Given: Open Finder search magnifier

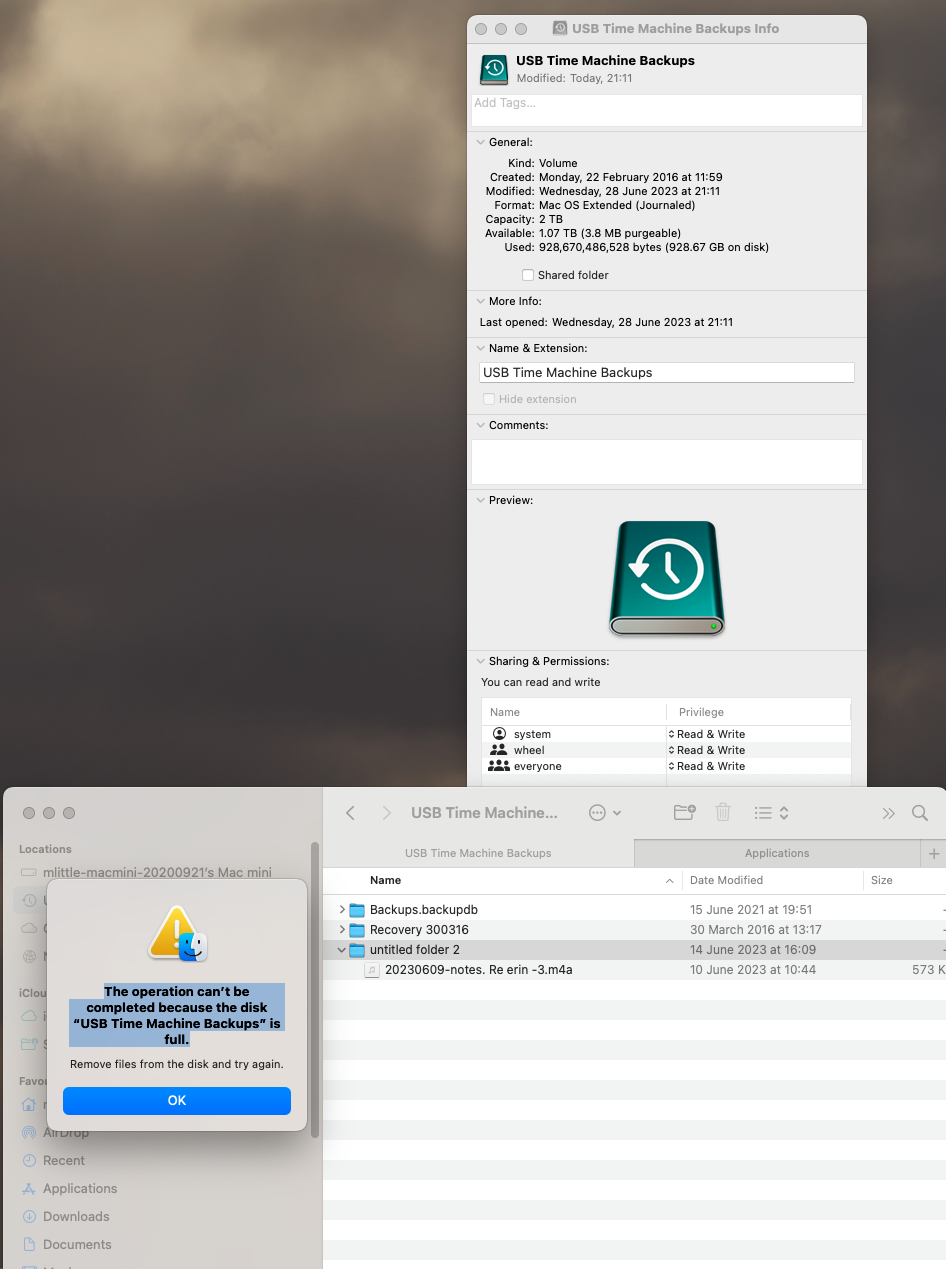Looking at the screenshot, I should (920, 813).
